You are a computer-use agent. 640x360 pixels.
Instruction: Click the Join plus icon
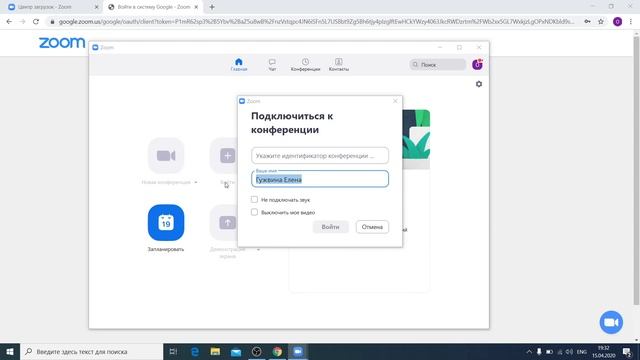(x=227, y=156)
